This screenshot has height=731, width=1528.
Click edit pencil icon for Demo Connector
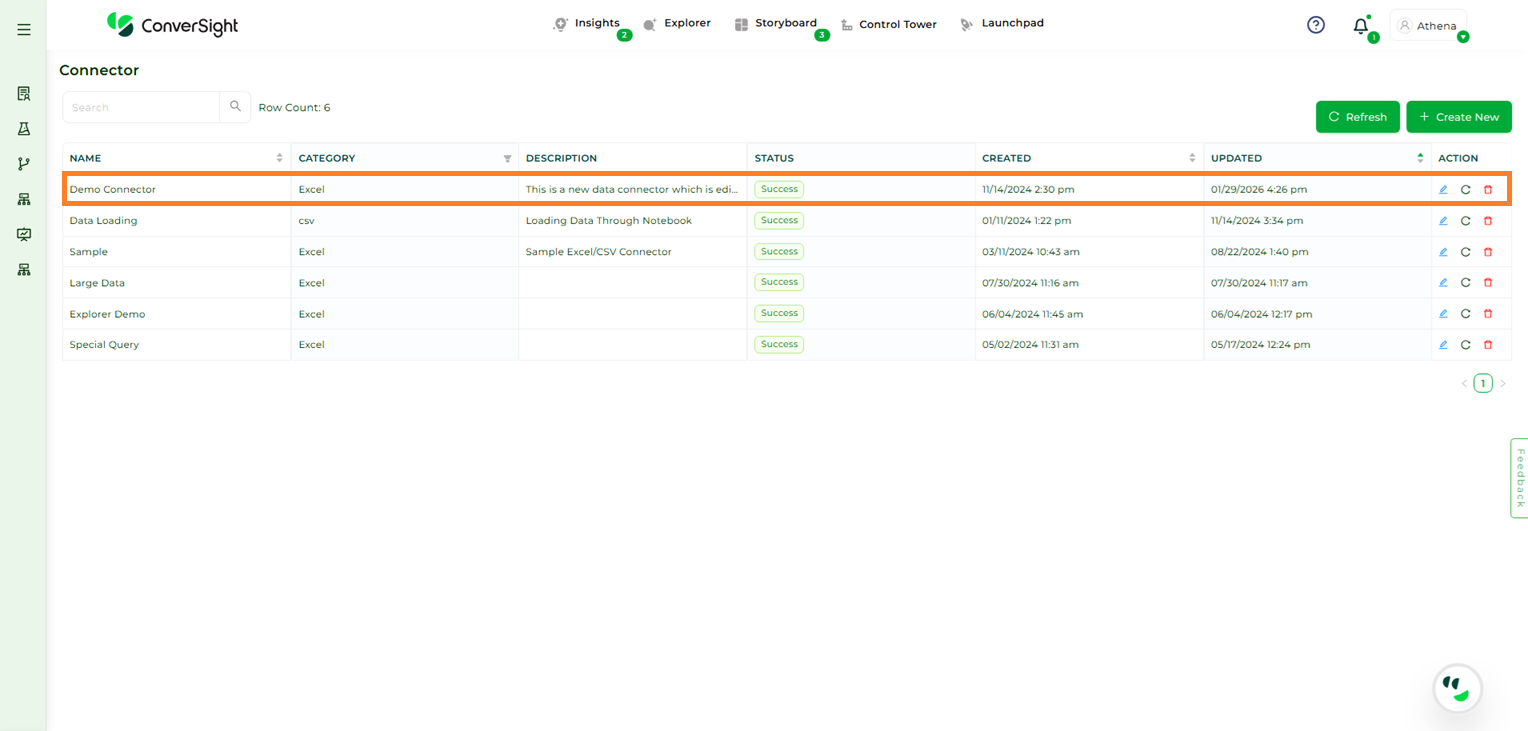pos(1443,190)
